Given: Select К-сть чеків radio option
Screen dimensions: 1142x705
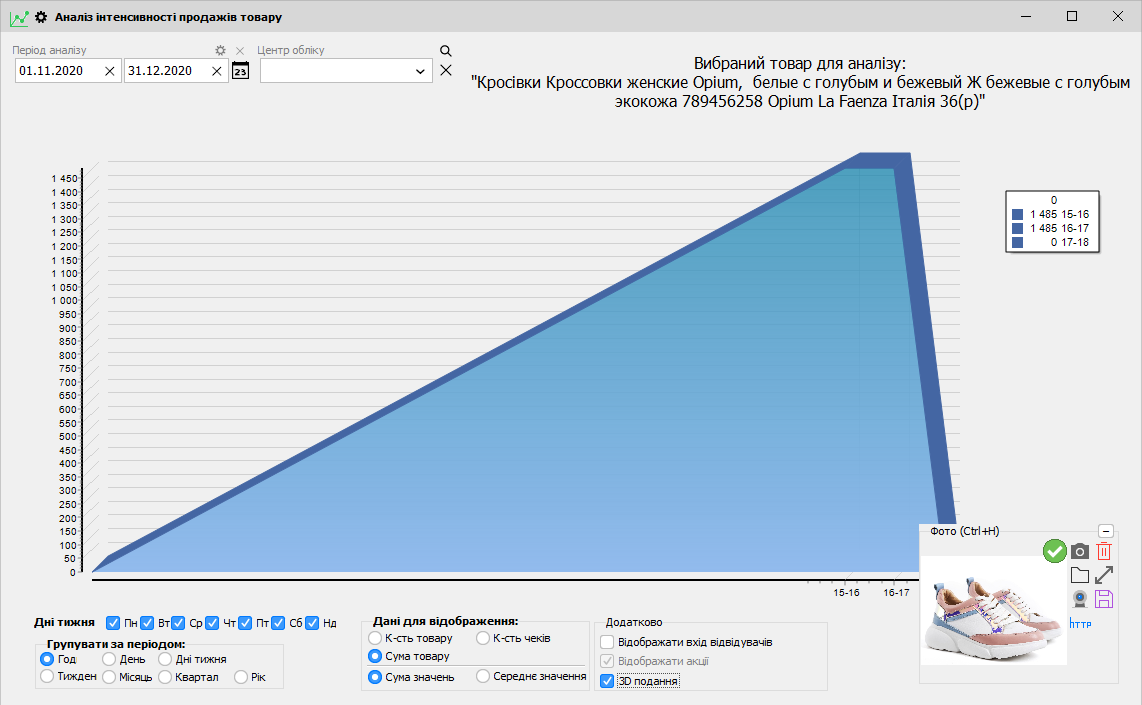Looking at the screenshot, I should pos(483,638).
